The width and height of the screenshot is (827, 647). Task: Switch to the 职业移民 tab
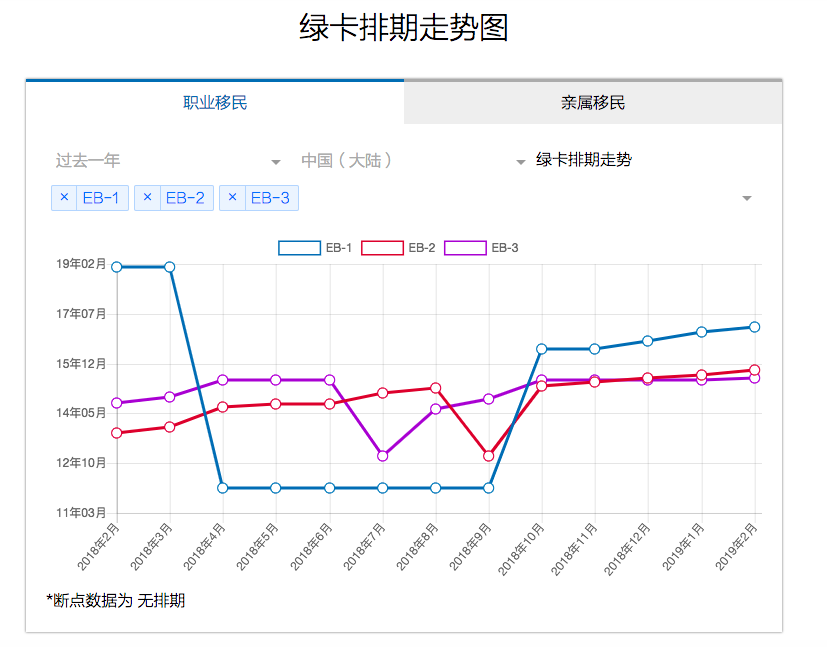click(x=215, y=103)
